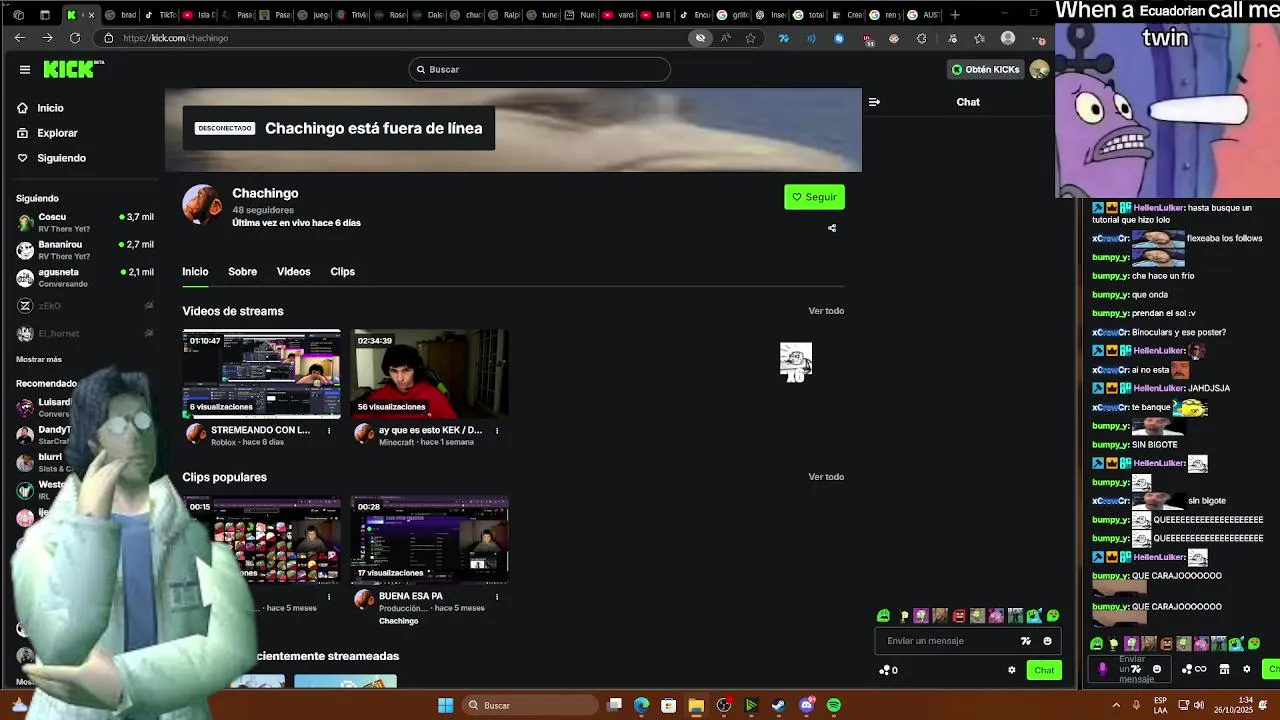Viewport: 1280px width, 720px height.
Task: Send message with green Chat button
Action: click(1044, 670)
